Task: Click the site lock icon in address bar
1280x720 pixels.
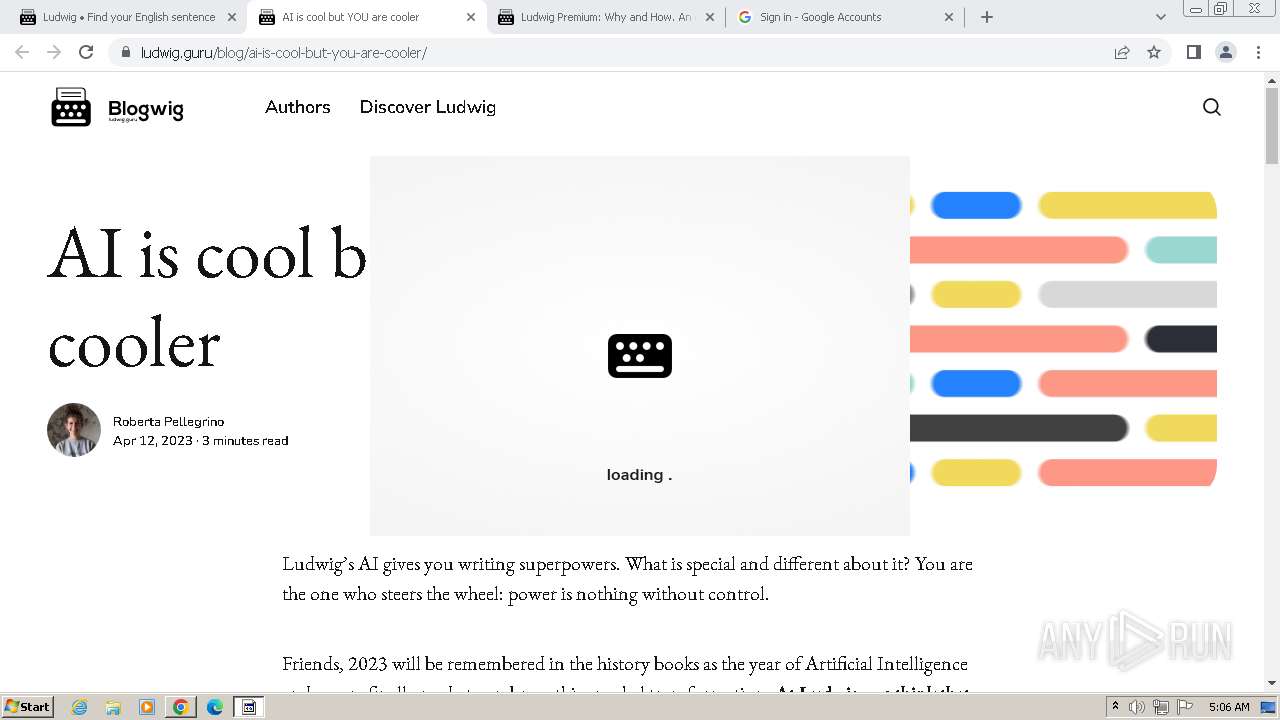Action: point(125,52)
